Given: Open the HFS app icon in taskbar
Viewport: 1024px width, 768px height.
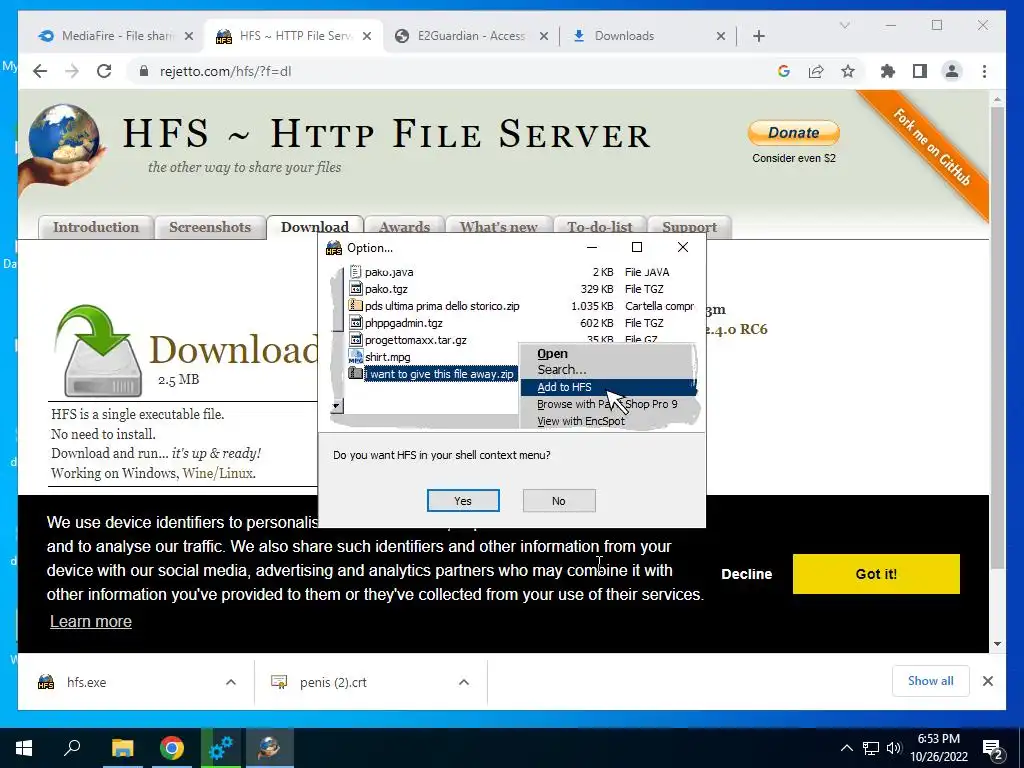Looking at the screenshot, I should pos(270,748).
